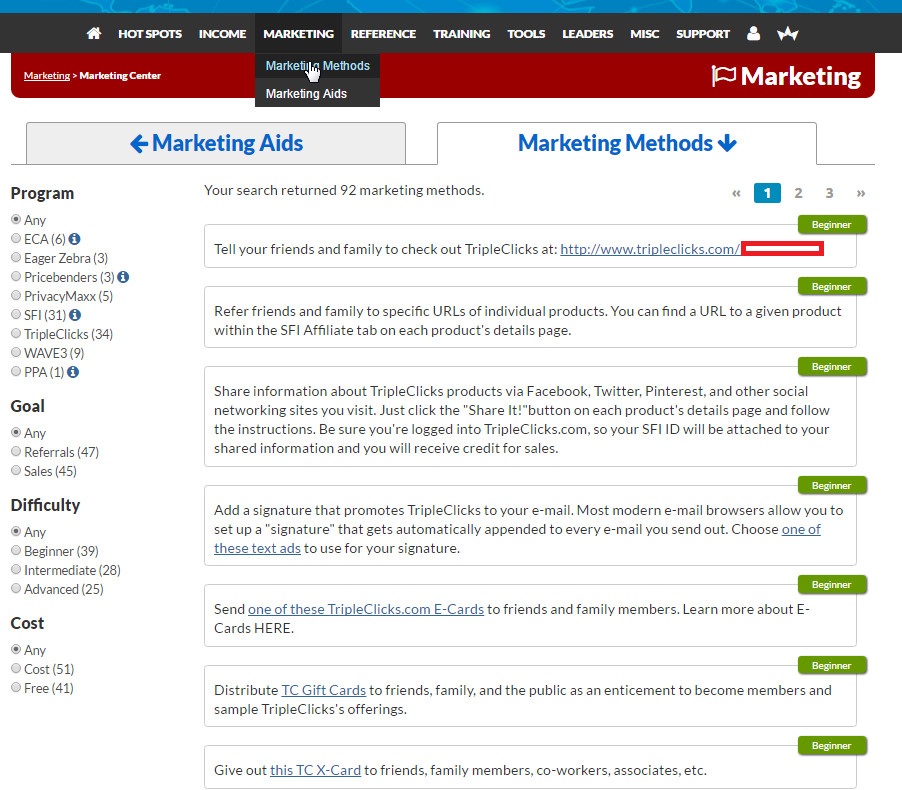Choose Advanced (25) difficulty

(16, 588)
